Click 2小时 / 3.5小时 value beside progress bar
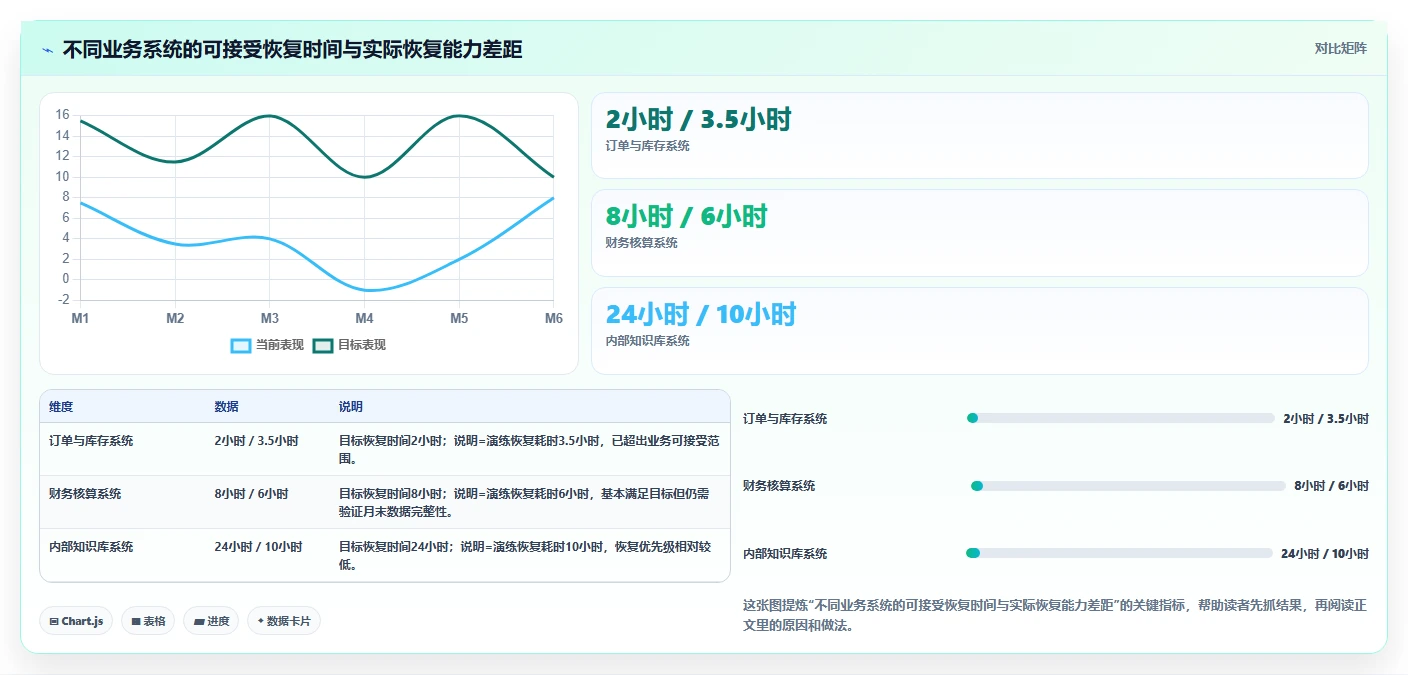 (x=1326, y=419)
